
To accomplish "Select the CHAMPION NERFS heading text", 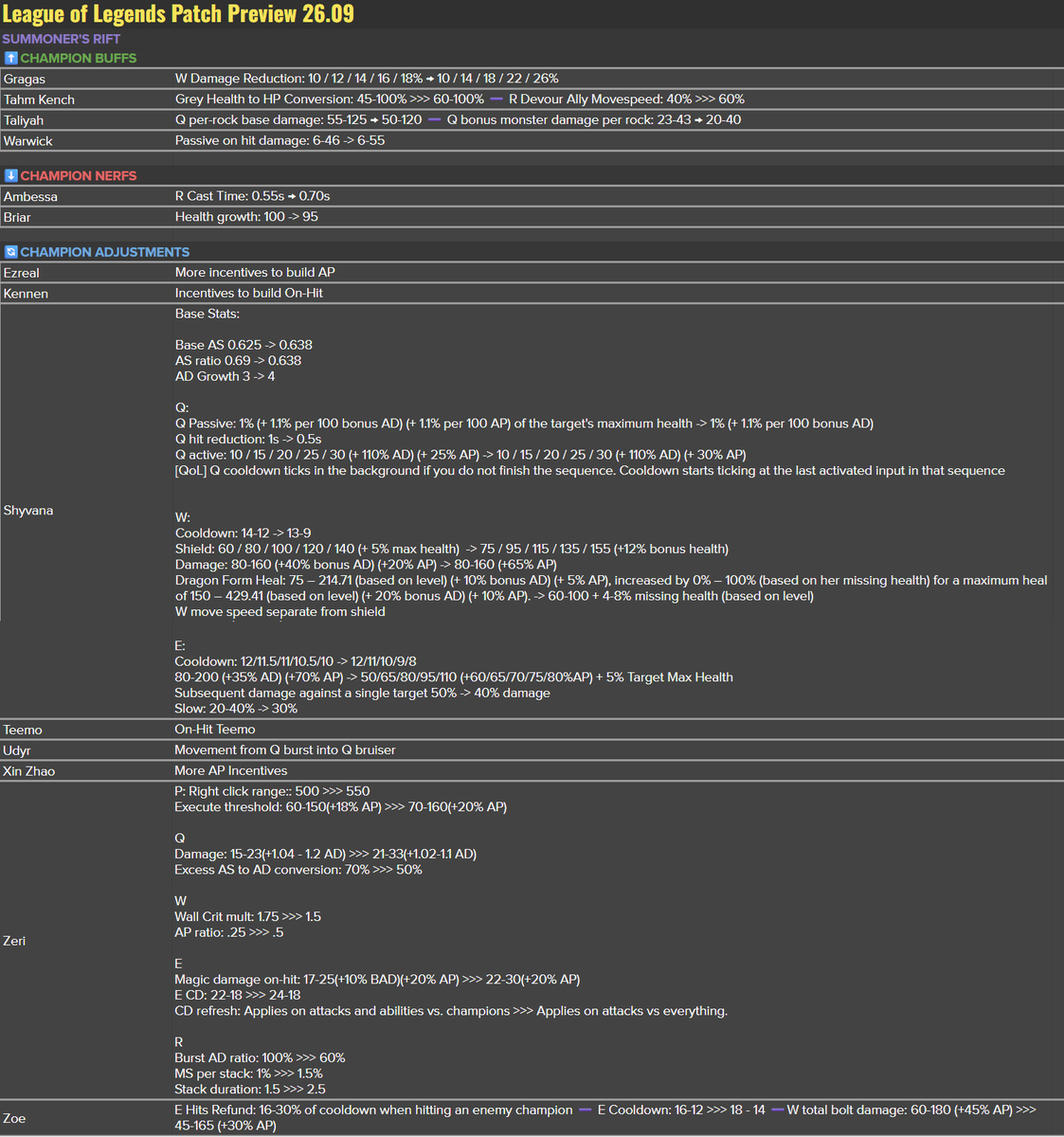I will [79, 175].
